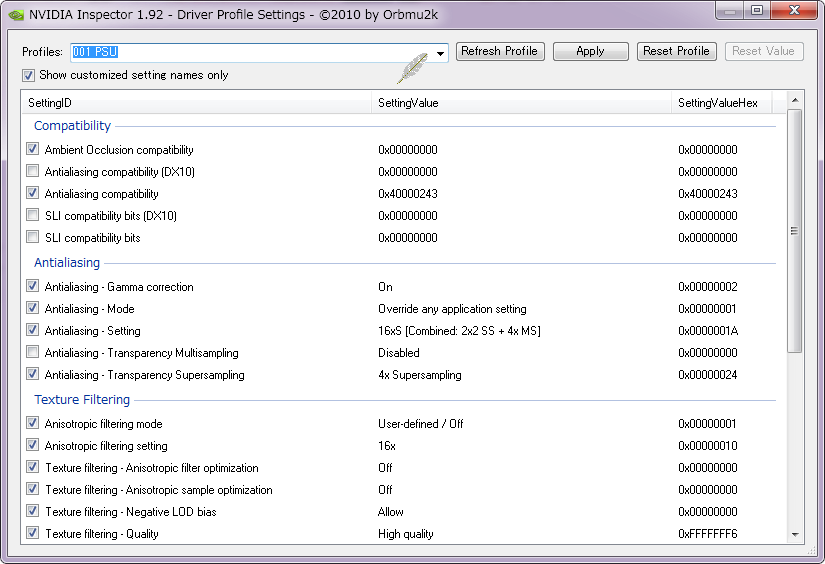Select 'Ambient Occlusion compatibility' setting name
Screen dimensions: 825x564
[x=119, y=150]
